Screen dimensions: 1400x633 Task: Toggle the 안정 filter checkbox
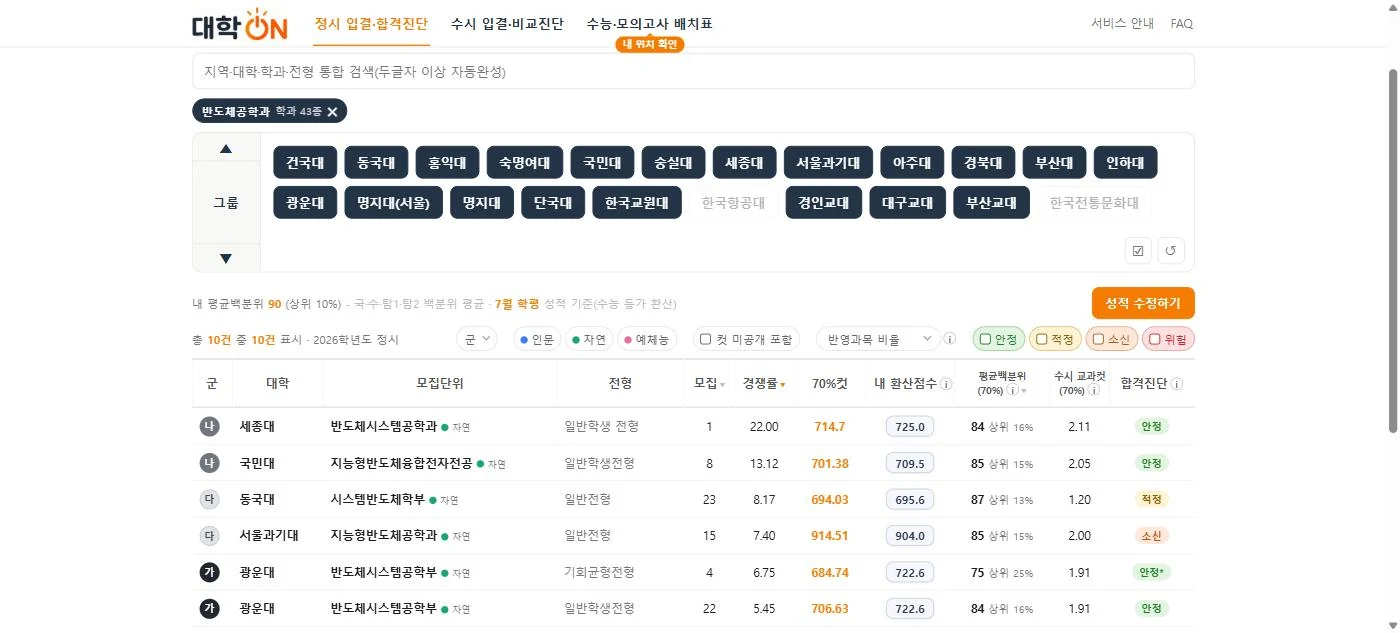point(985,339)
